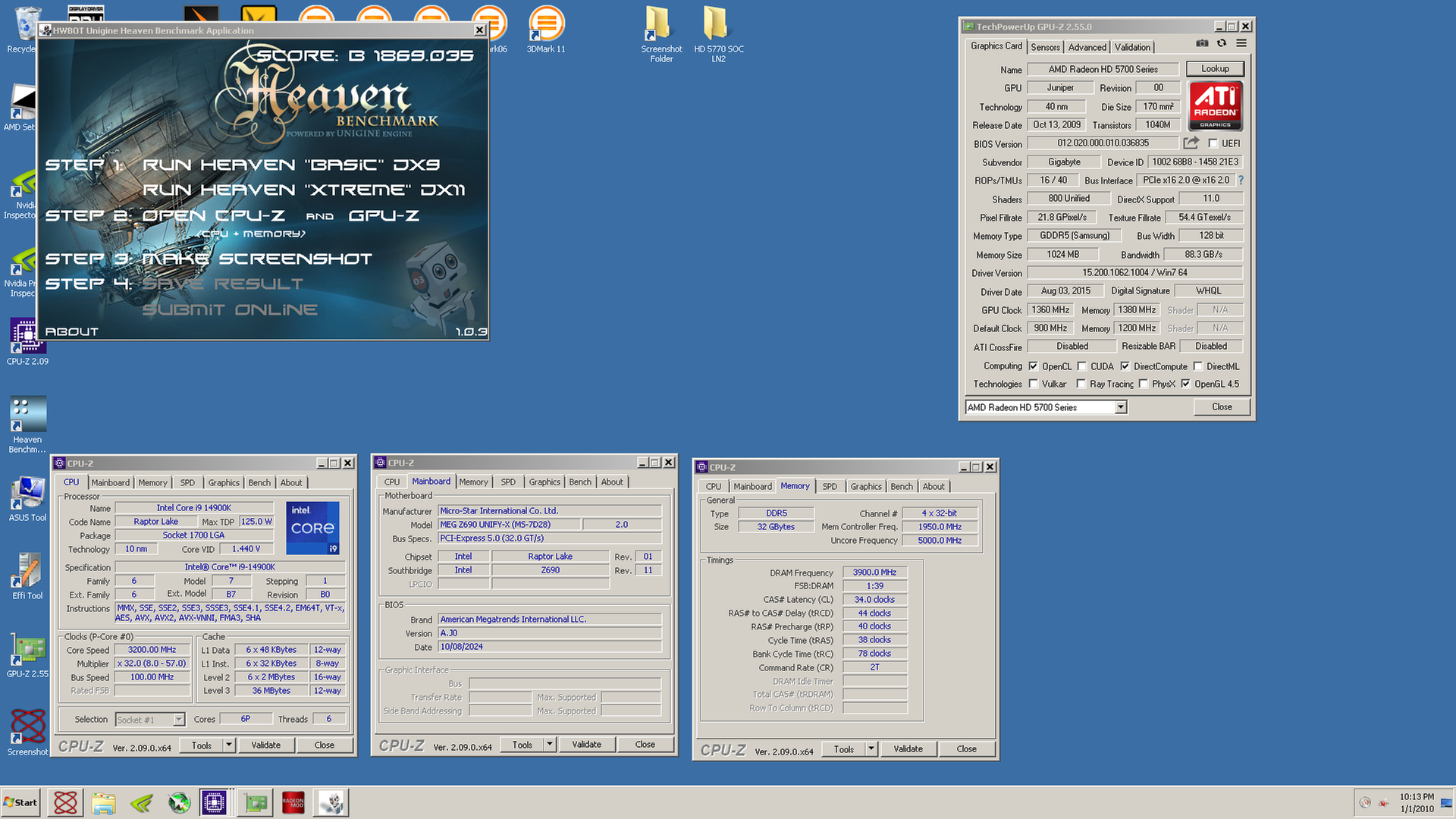Open the SPD tab in CPU-Z Memory window
This screenshot has width=1456, height=819.
830,487
